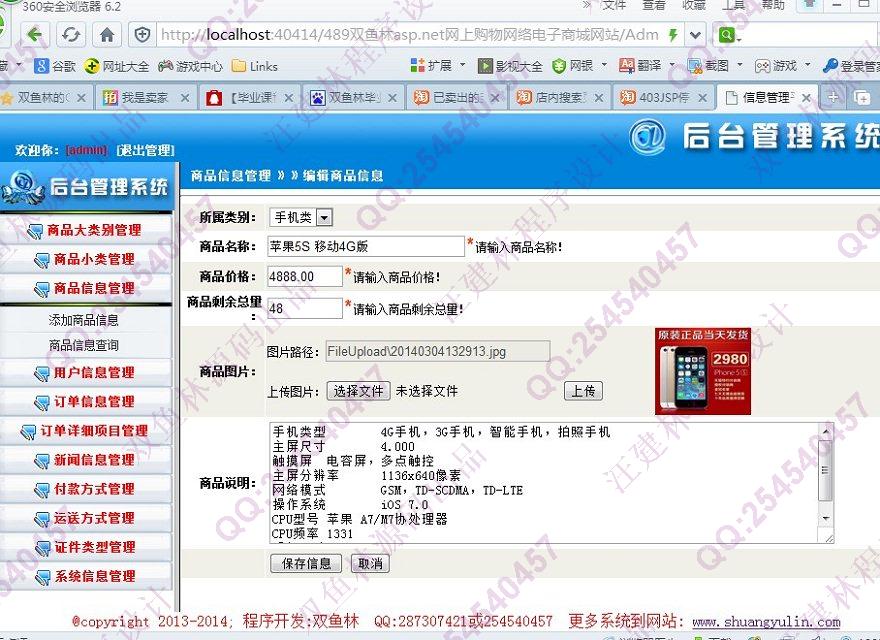Open the address bar history dropdown arrow
The width and height of the screenshot is (880, 640).
pos(695,35)
